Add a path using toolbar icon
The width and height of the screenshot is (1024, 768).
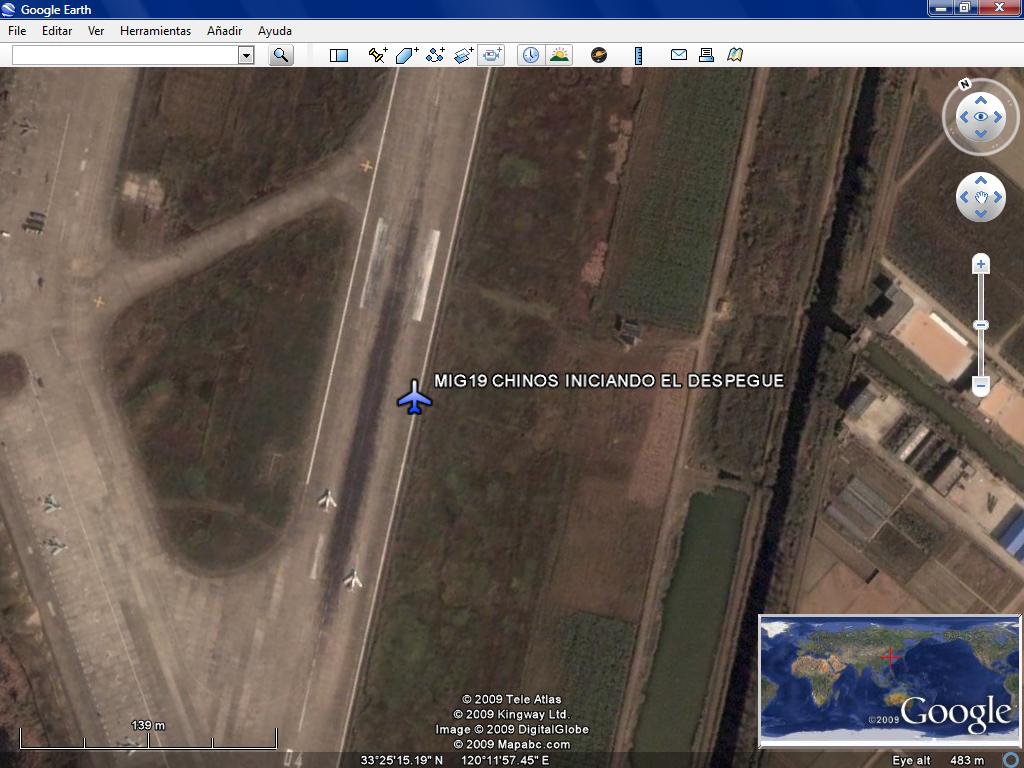click(435, 55)
